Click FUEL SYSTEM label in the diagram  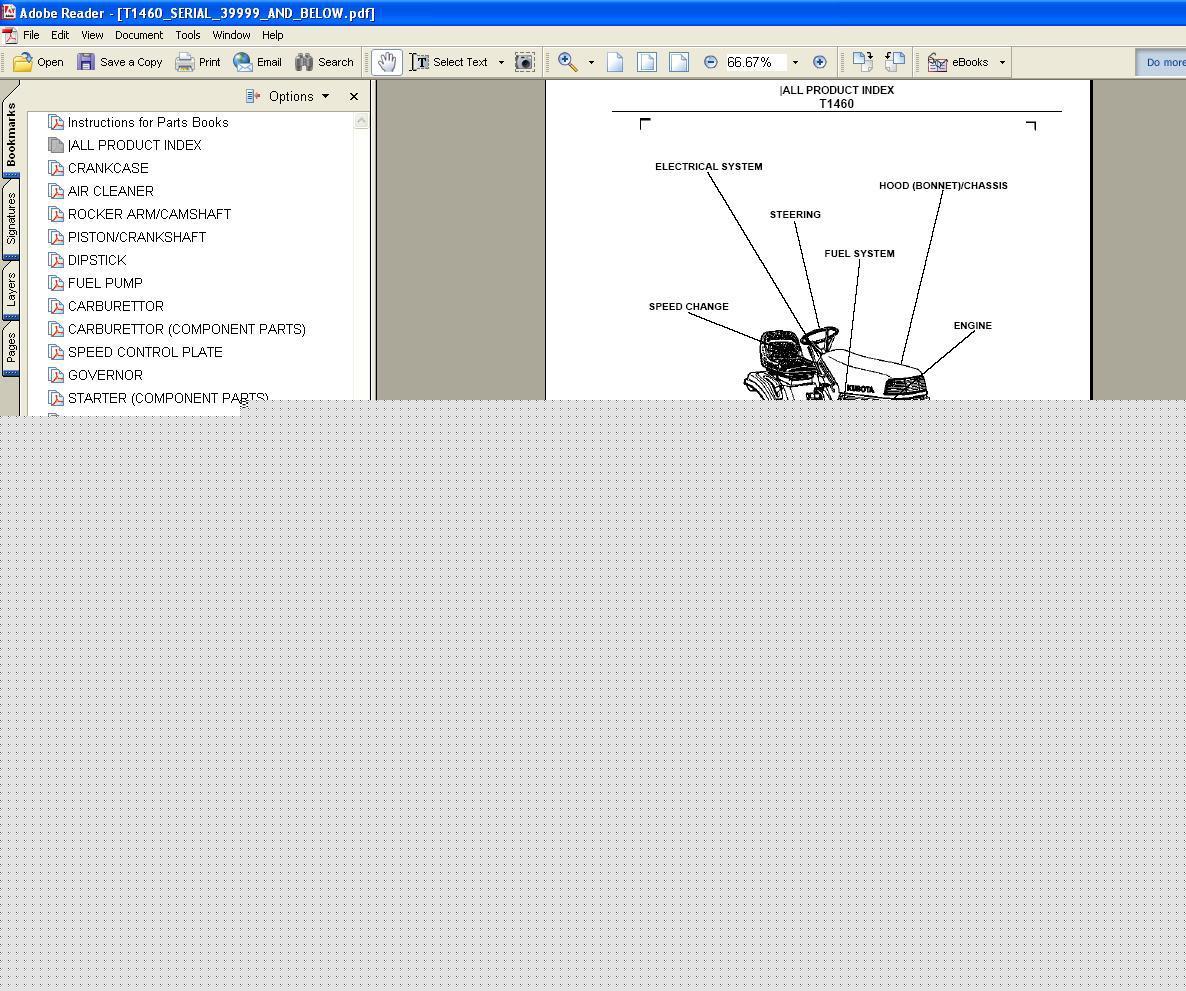859,253
